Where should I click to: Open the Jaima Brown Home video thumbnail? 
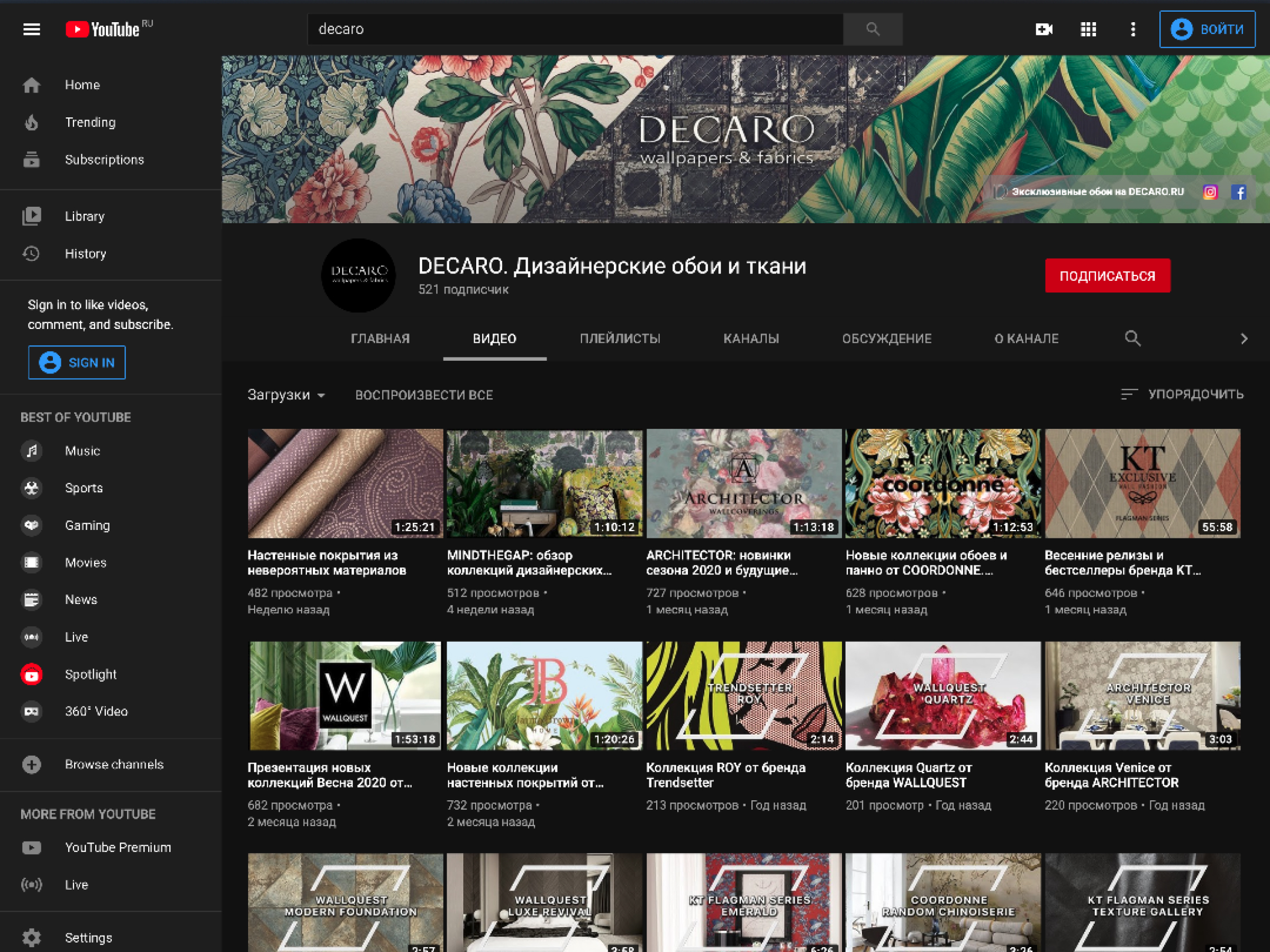[545, 695]
